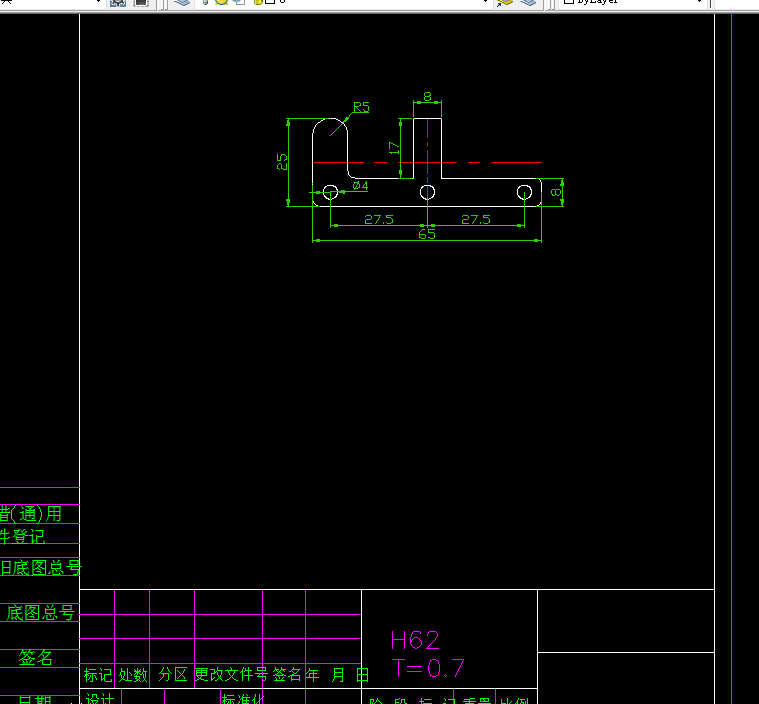759x704 pixels.
Task: Click the 标记 title block cell
Action: pyautogui.click(x=97, y=675)
